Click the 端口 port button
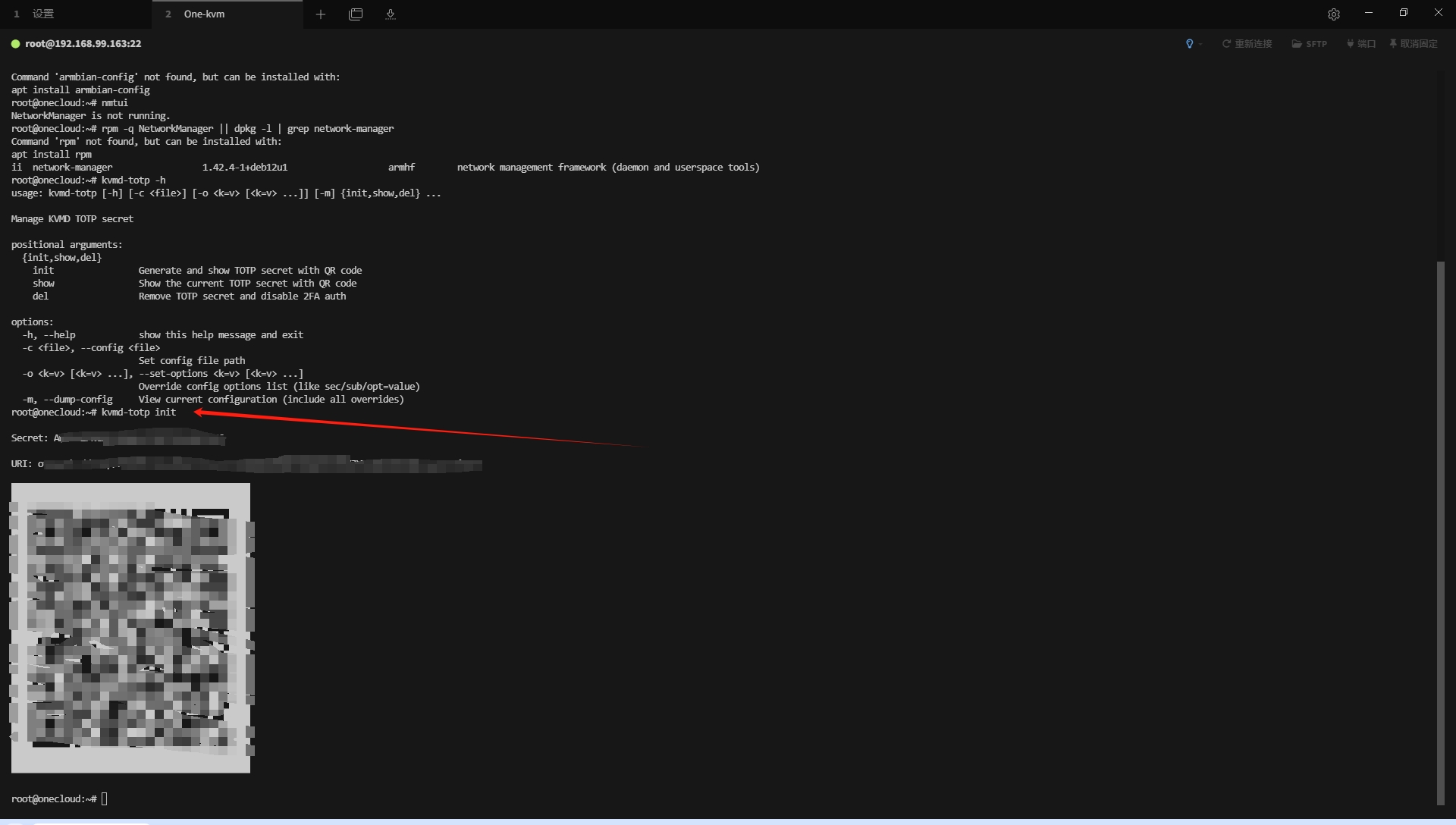This screenshot has height=825, width=1456. [1361, 44]
